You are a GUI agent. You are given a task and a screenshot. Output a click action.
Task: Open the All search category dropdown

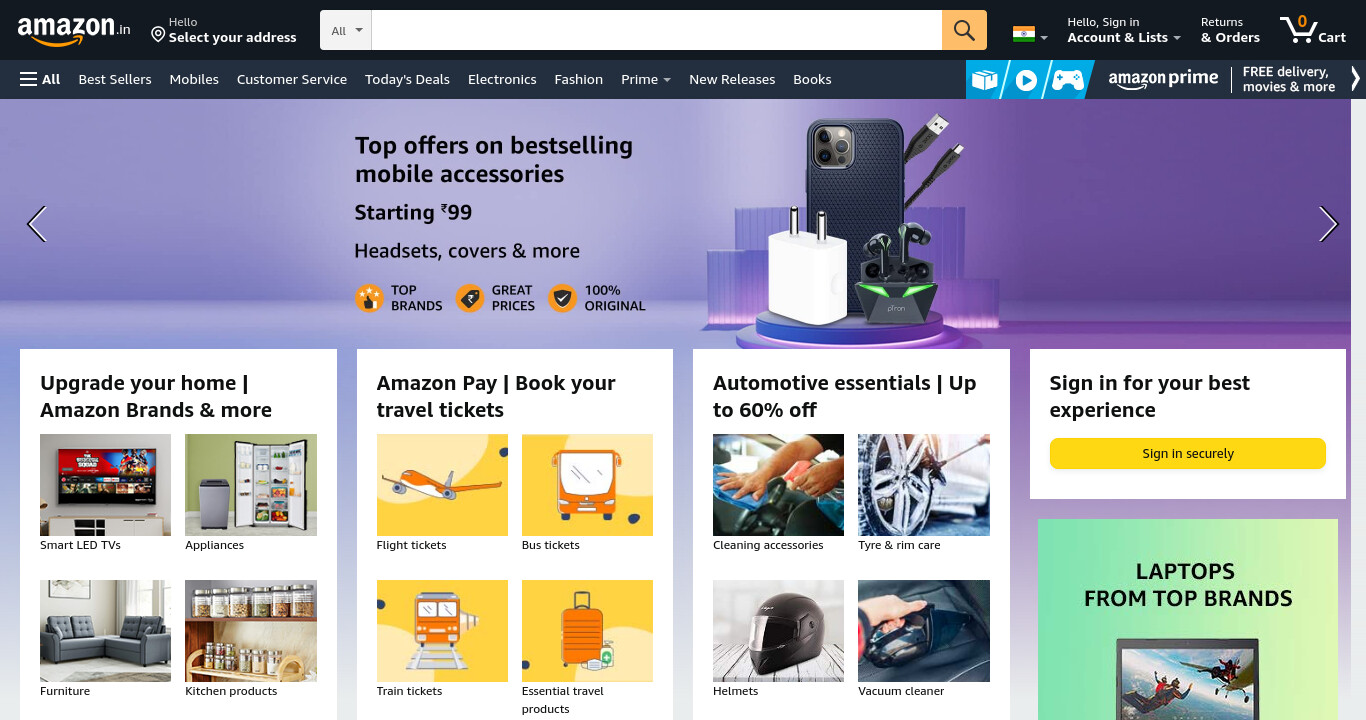point(346,30)
